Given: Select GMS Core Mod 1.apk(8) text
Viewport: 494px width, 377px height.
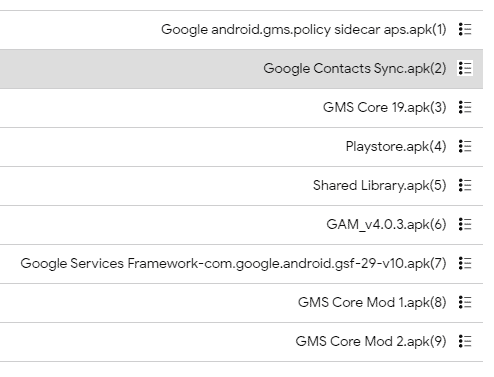Looking at the screenshot, I should [372, 303].
